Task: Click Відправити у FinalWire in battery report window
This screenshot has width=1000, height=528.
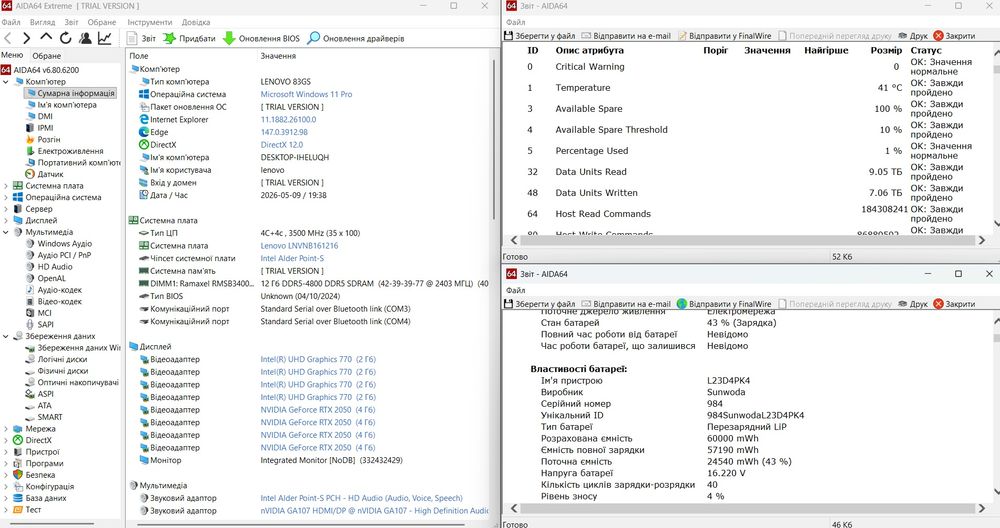Action: point(724,304)
